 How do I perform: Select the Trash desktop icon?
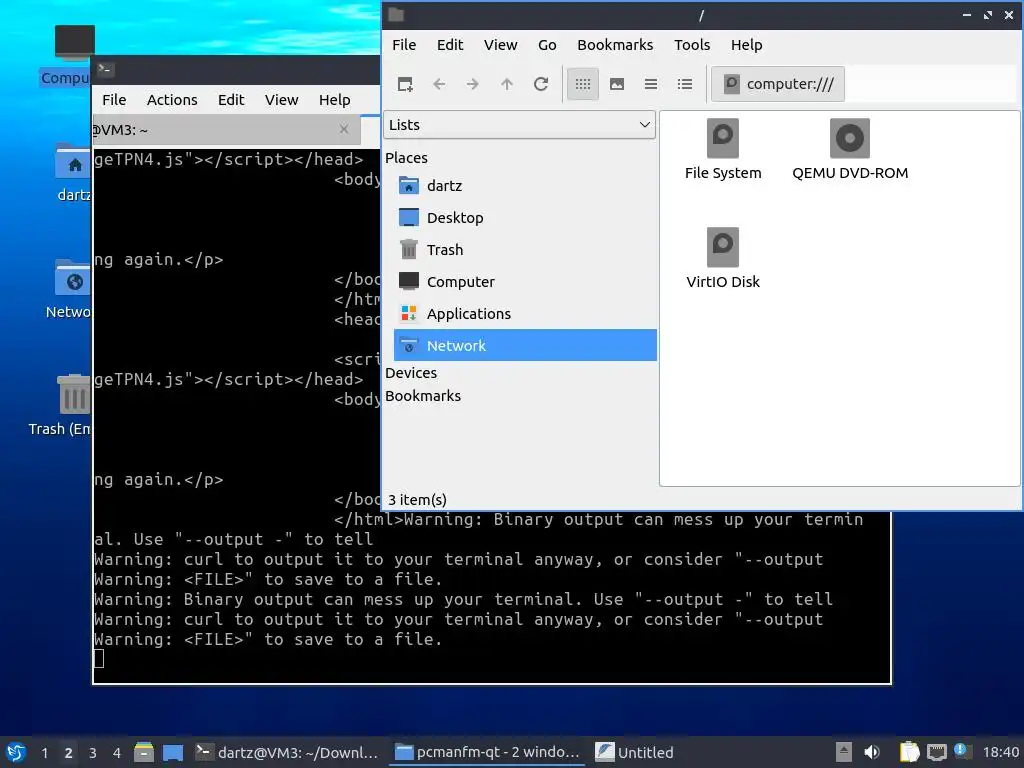click(x=60, y=405)
